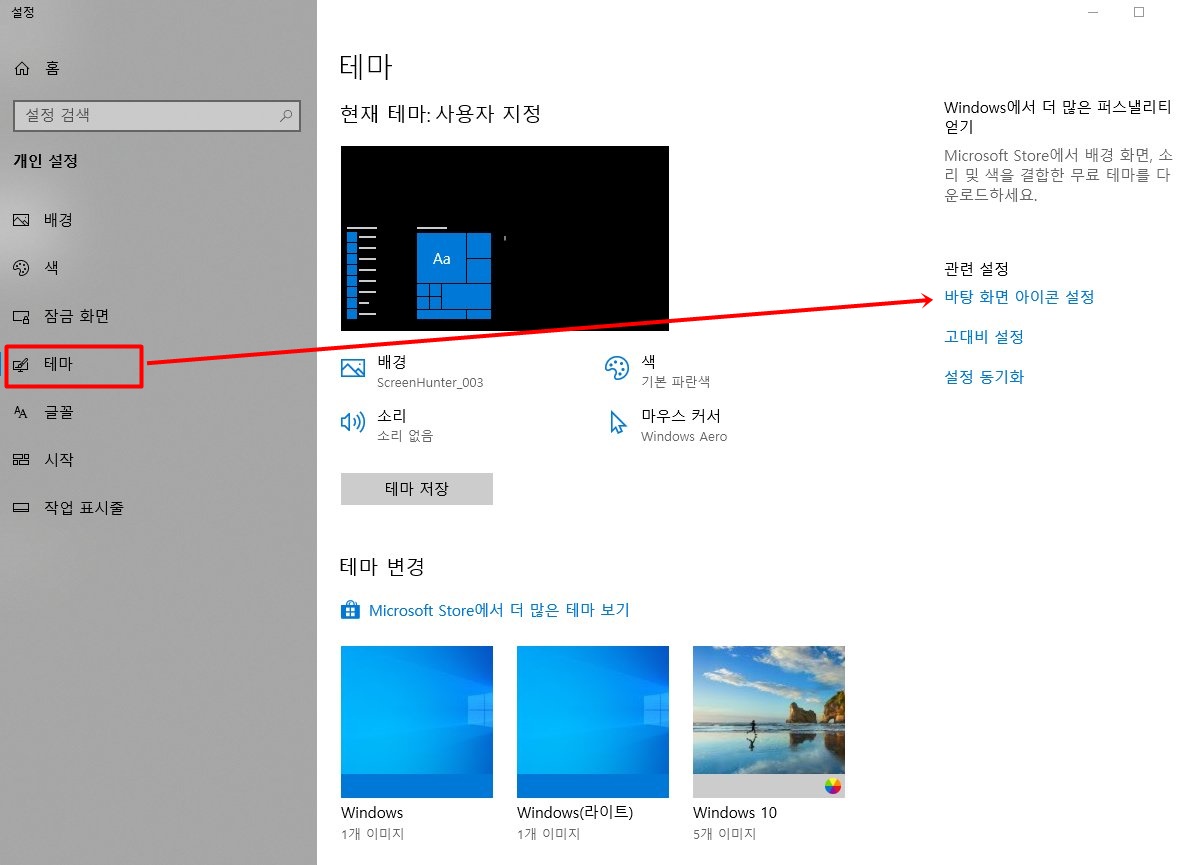Click the search magnifier icon
This screenshot has width=1177, height=865.
(286, 116)
